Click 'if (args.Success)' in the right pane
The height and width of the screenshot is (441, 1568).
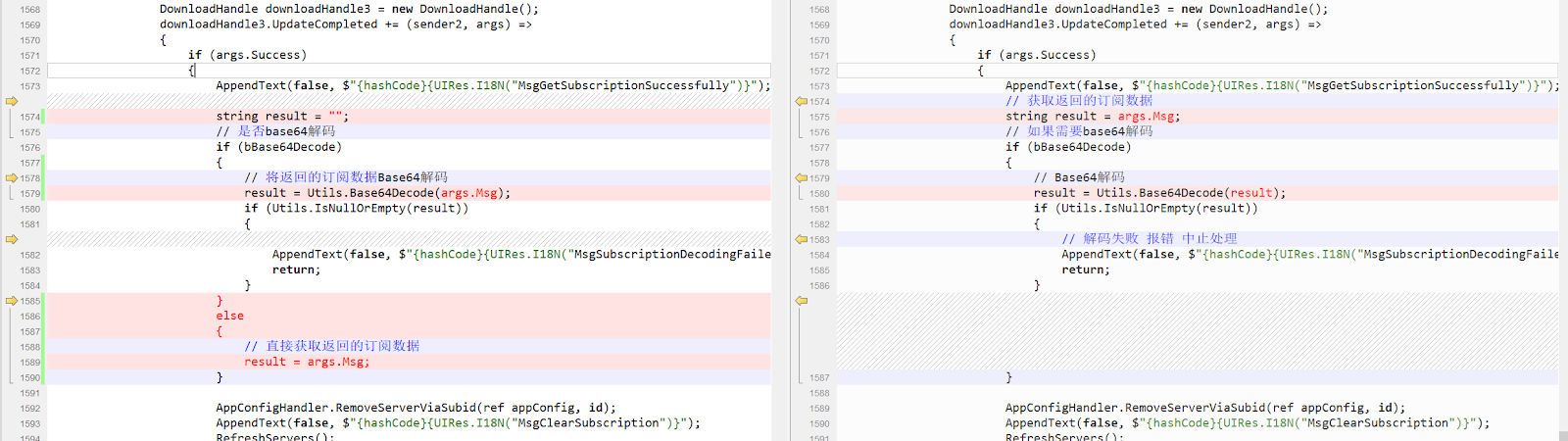coord(1036,55)
